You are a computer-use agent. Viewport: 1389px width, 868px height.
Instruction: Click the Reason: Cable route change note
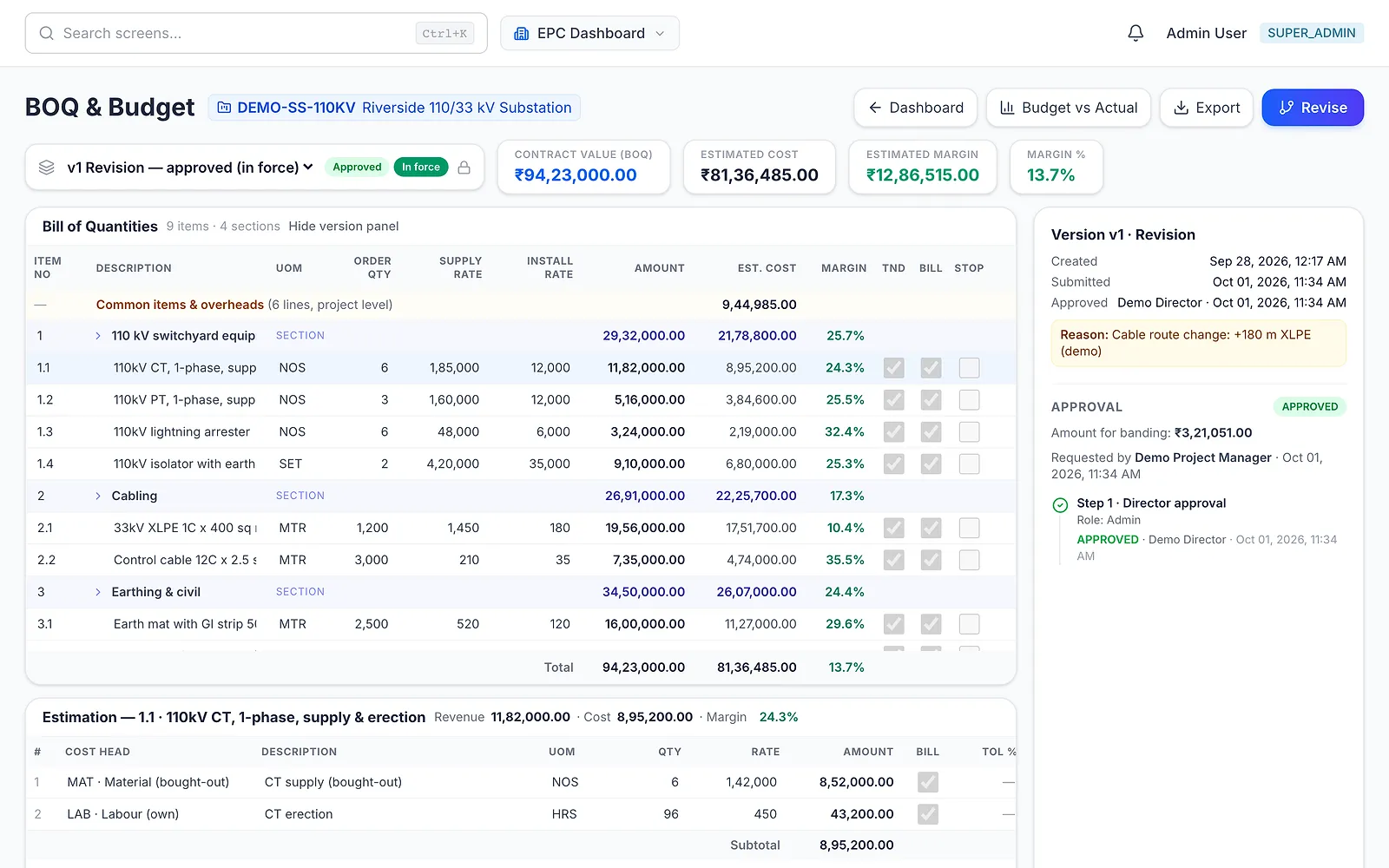[x=1198, y=343]
